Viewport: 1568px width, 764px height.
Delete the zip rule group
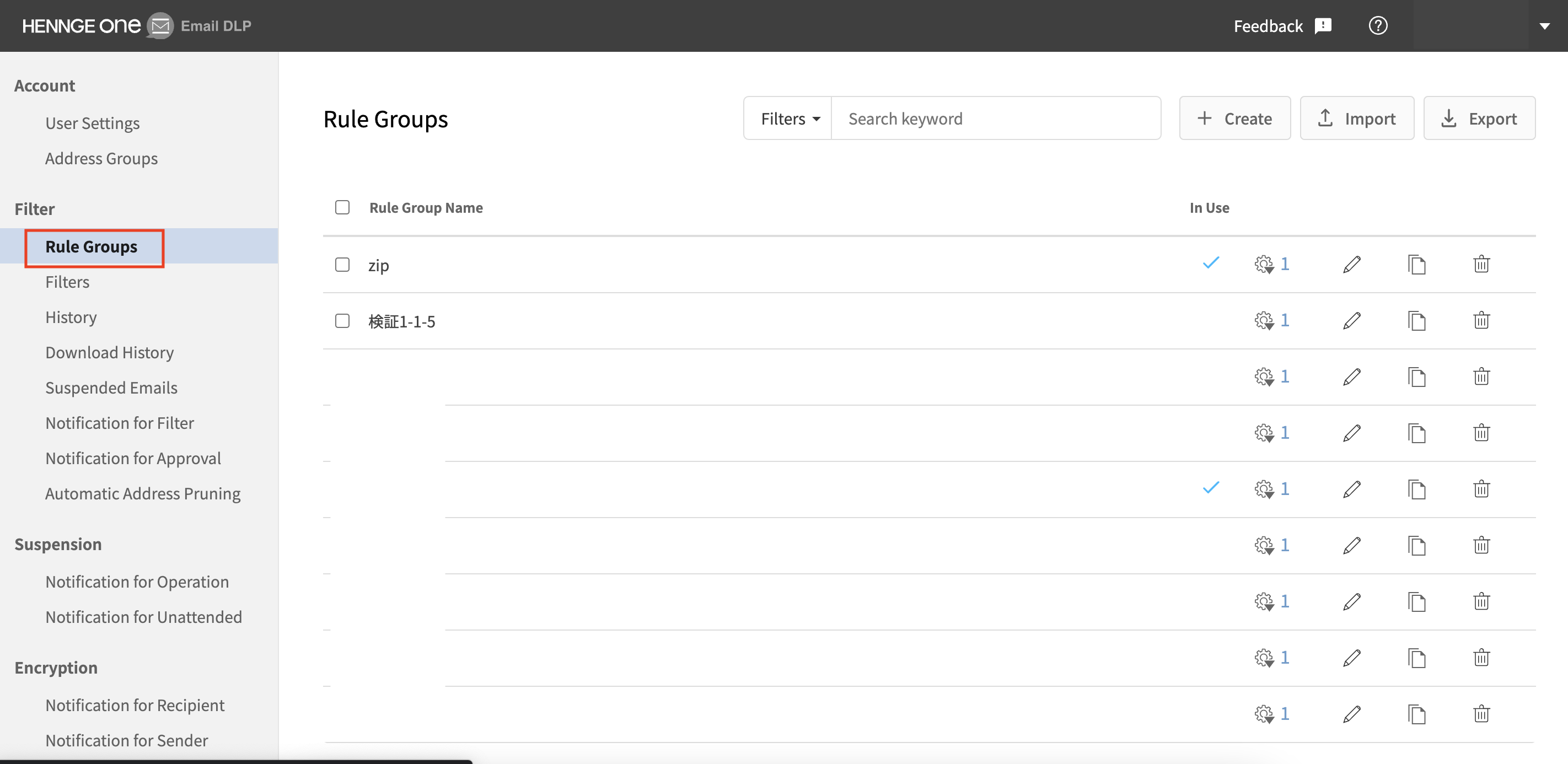click(x=1481, y=264)
